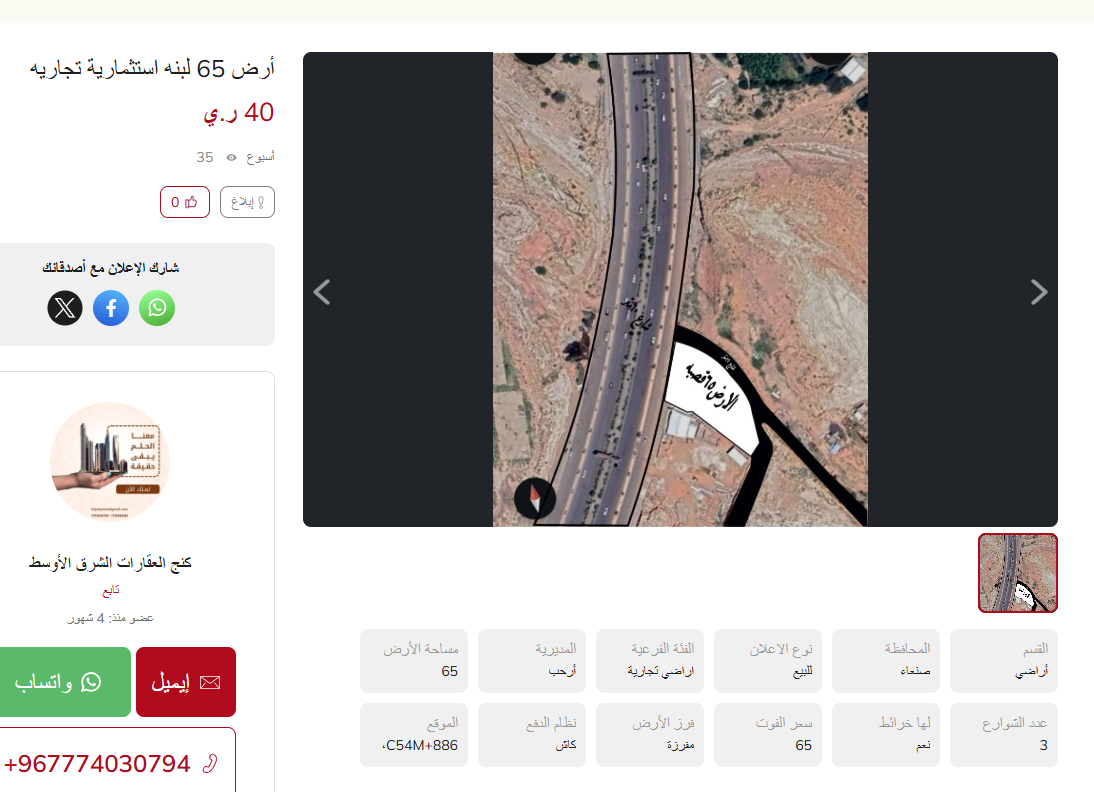Image resolution: width=1094 pixels, height=792 pixels.
Task: Share the ad via WhatsApp icon
Action: point(157,308)
